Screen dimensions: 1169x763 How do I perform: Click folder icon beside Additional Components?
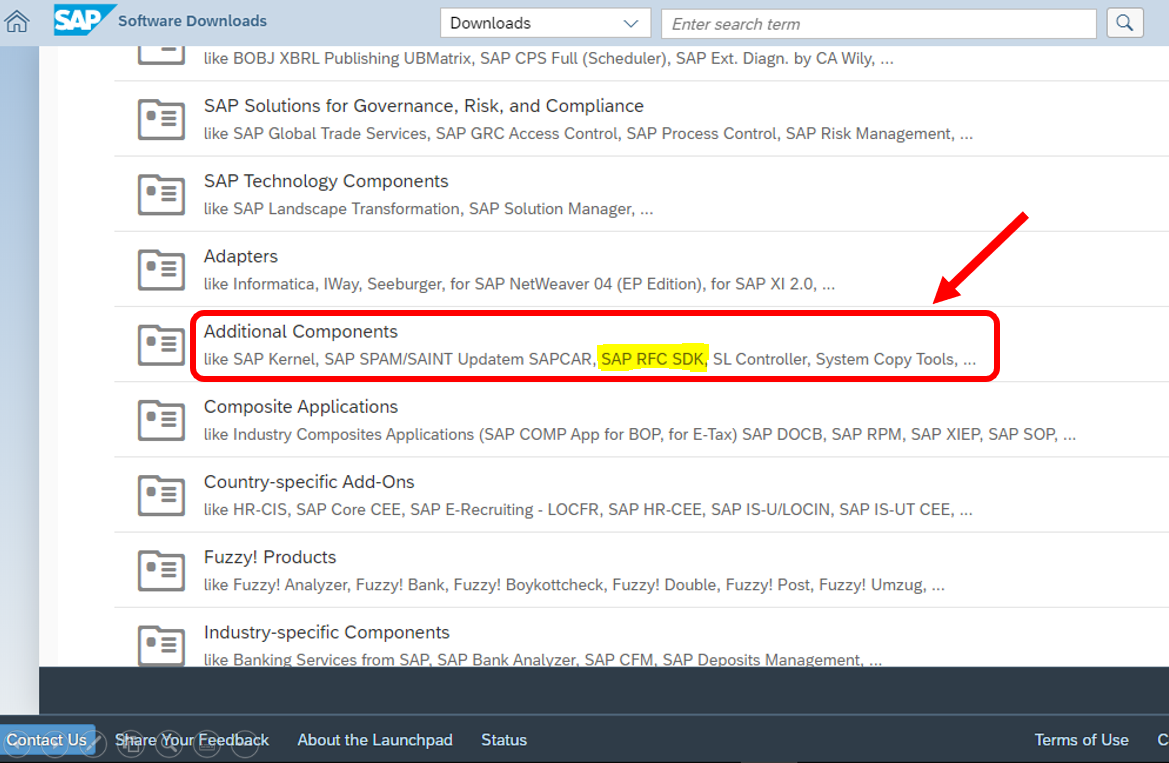161,345
